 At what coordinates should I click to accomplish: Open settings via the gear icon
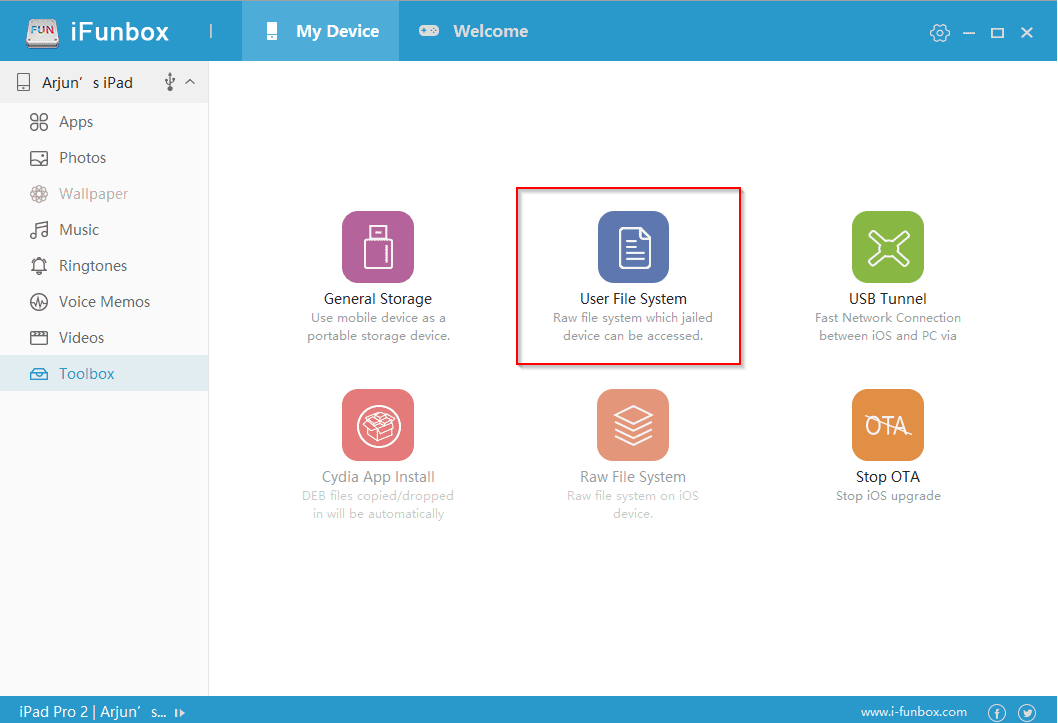tap(940, 32)
